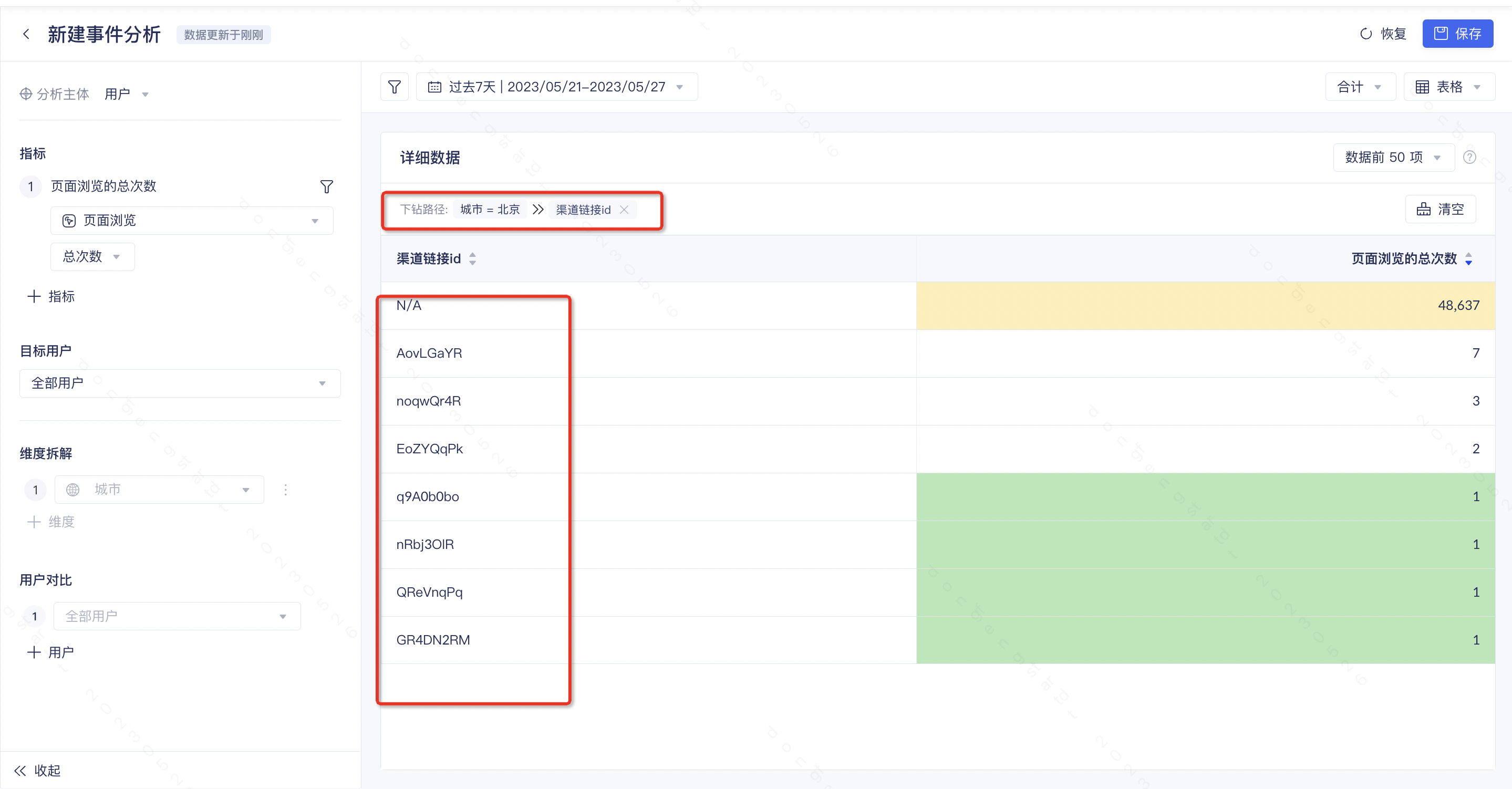The width and height of the screenshot is (1512, 789).
Task: Click the value 2 in EoZYQqPk row
Action: [1476, 449]
